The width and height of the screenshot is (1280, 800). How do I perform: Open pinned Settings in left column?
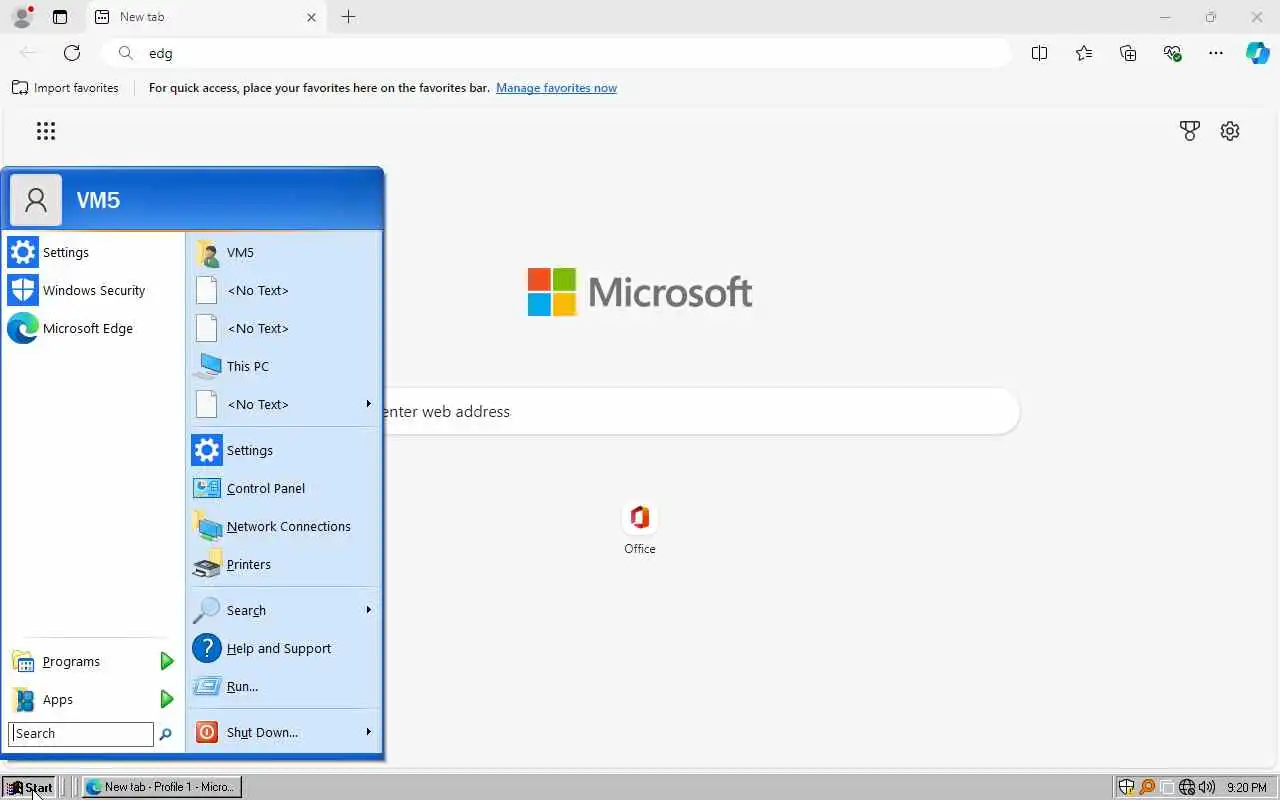click(x=94, y=252)
